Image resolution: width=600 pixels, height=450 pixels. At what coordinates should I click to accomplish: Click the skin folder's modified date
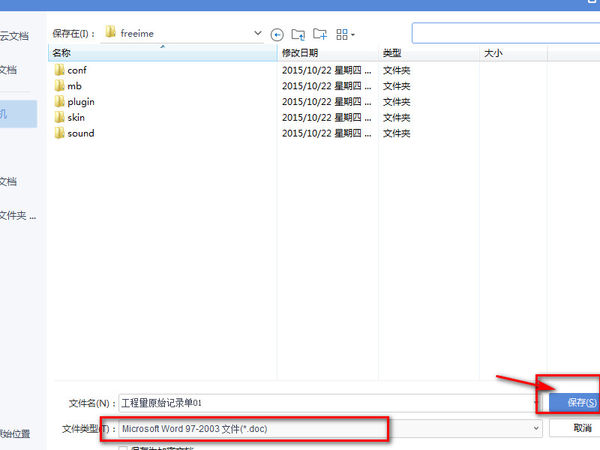[x=326, y=117]
